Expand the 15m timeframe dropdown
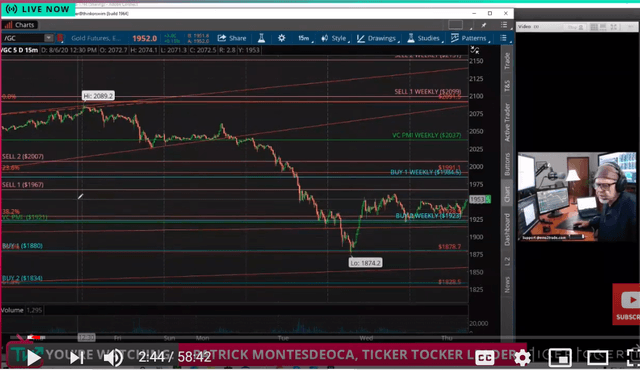640x370 pixels. click(305, 38)
